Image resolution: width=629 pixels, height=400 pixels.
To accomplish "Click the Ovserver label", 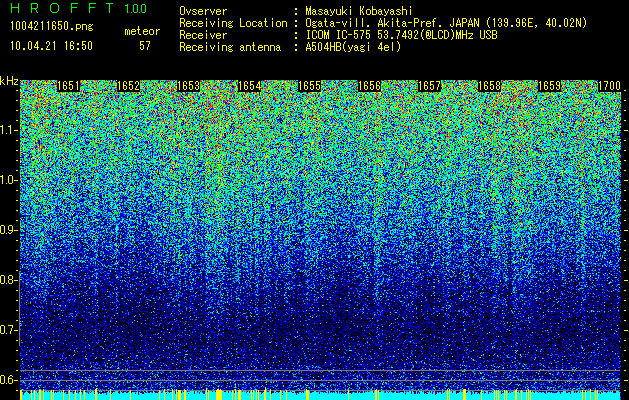I will (x=203, y=11).
